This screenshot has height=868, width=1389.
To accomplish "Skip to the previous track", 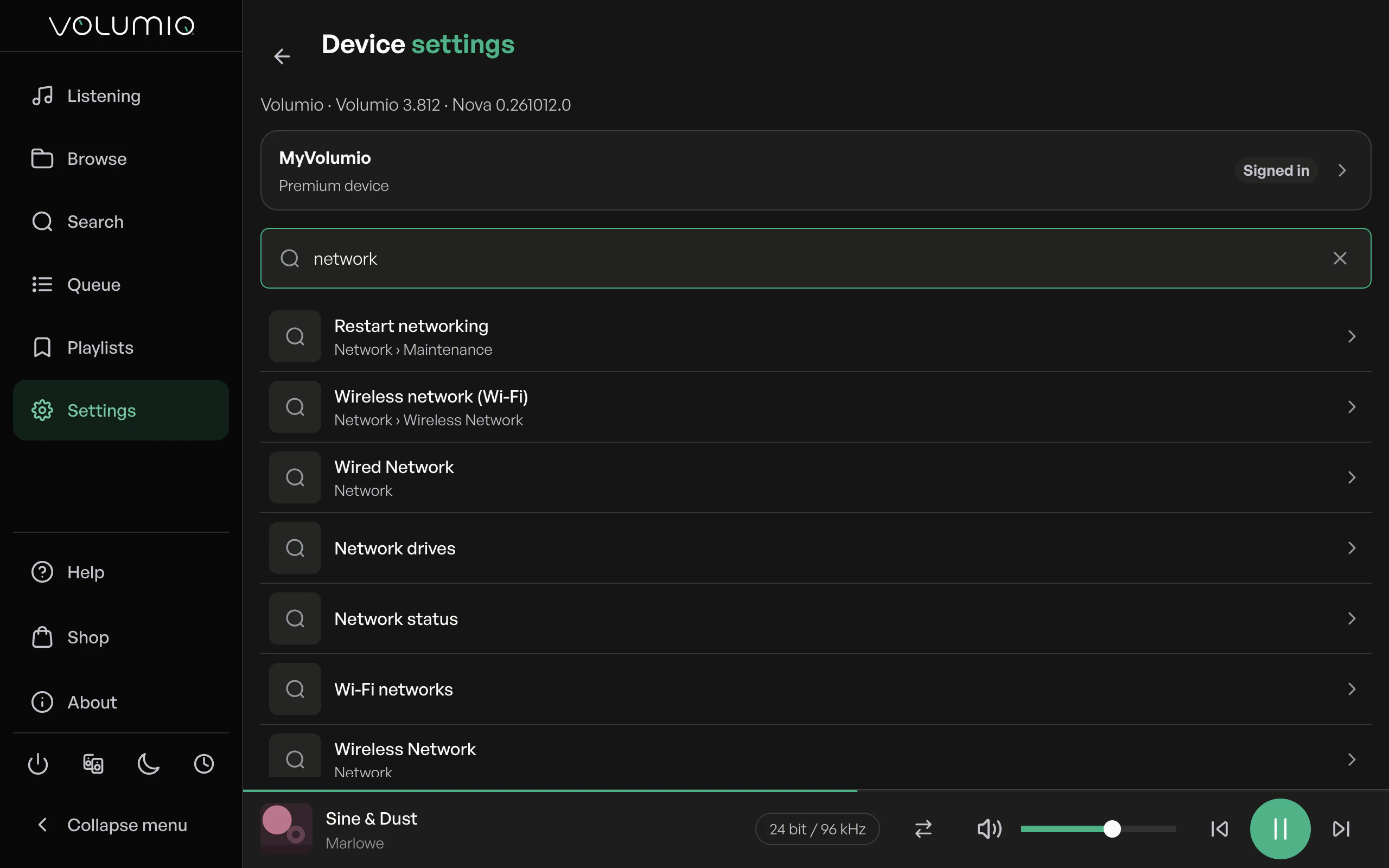I will (1219, 828).
